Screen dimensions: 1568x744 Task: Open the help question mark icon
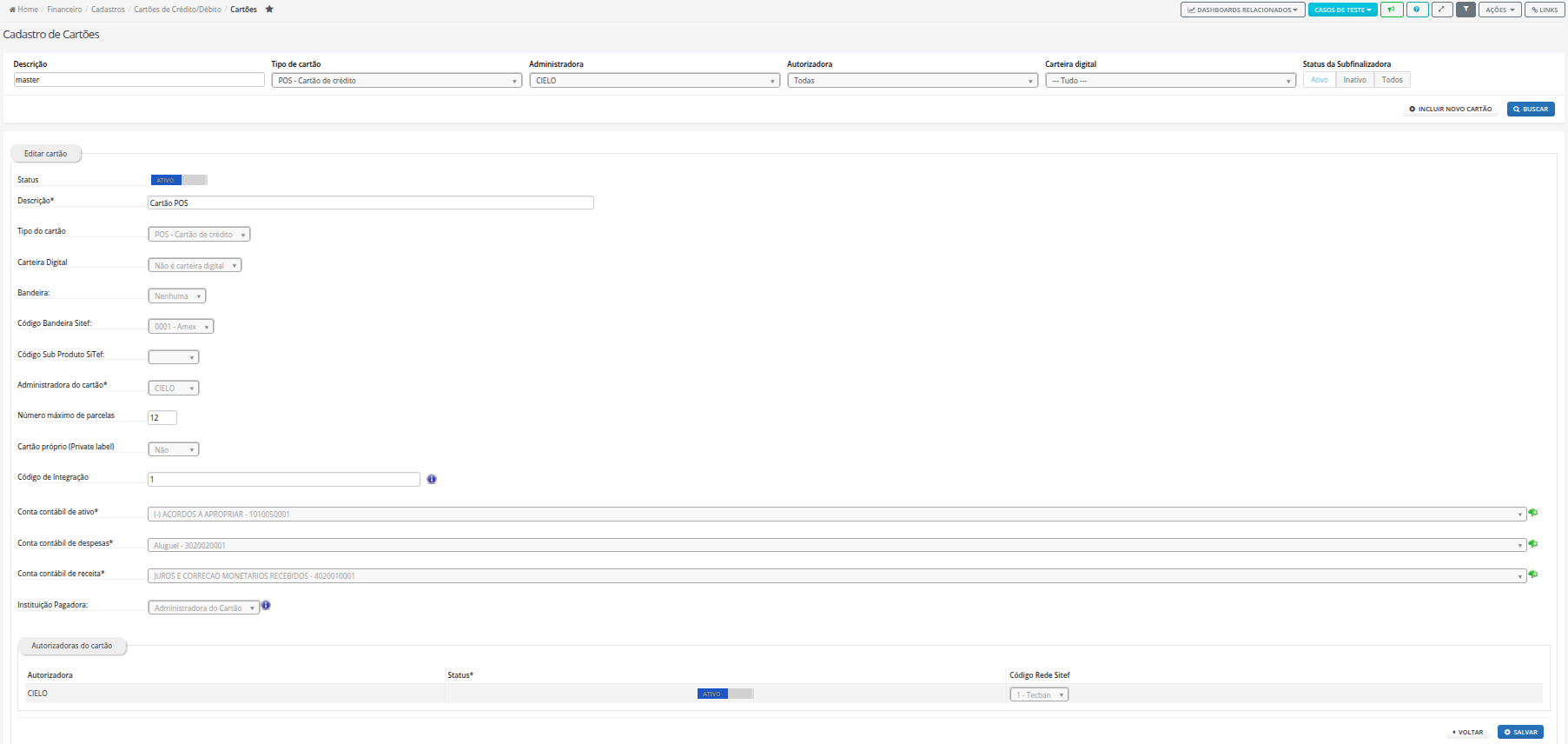point(1417,10)
